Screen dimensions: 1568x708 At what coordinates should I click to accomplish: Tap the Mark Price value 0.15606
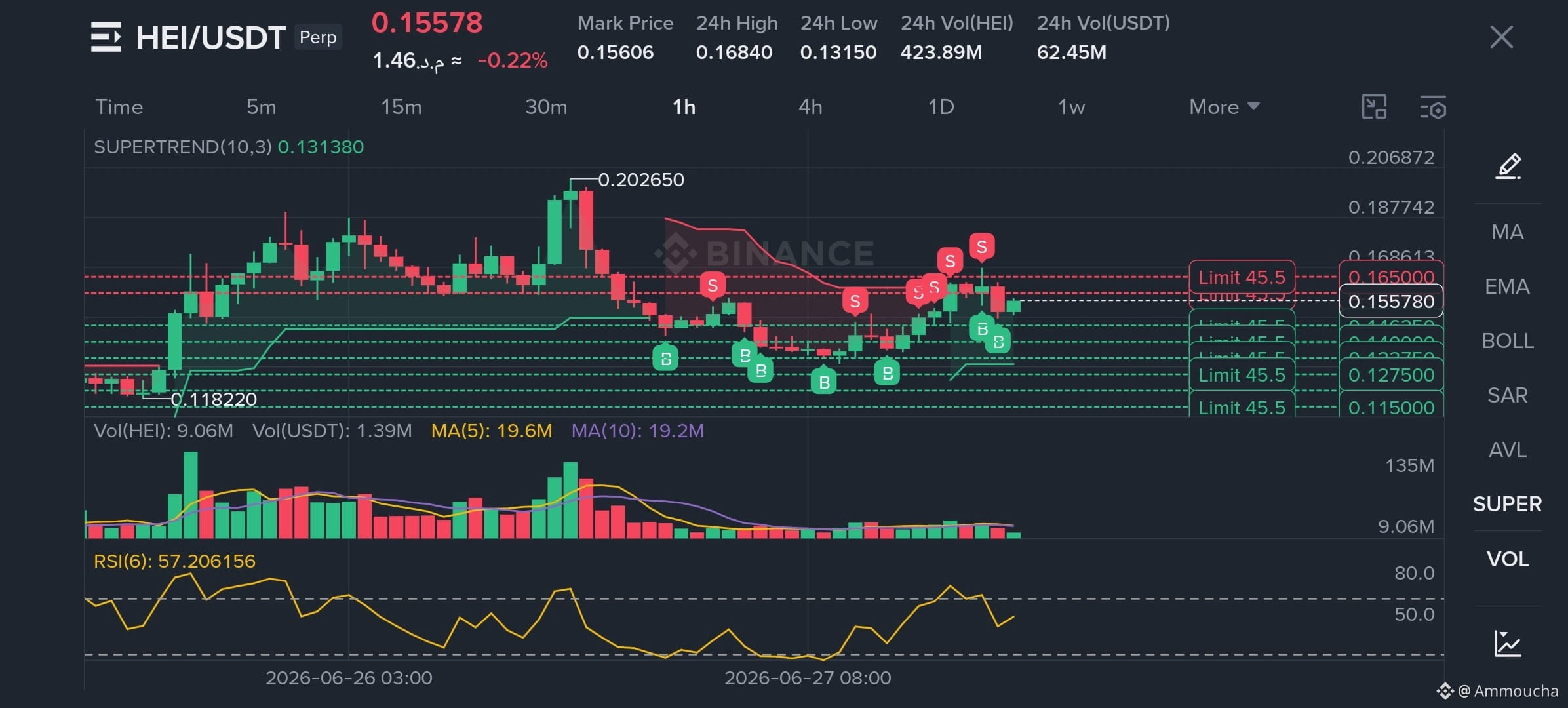[615, 52]
